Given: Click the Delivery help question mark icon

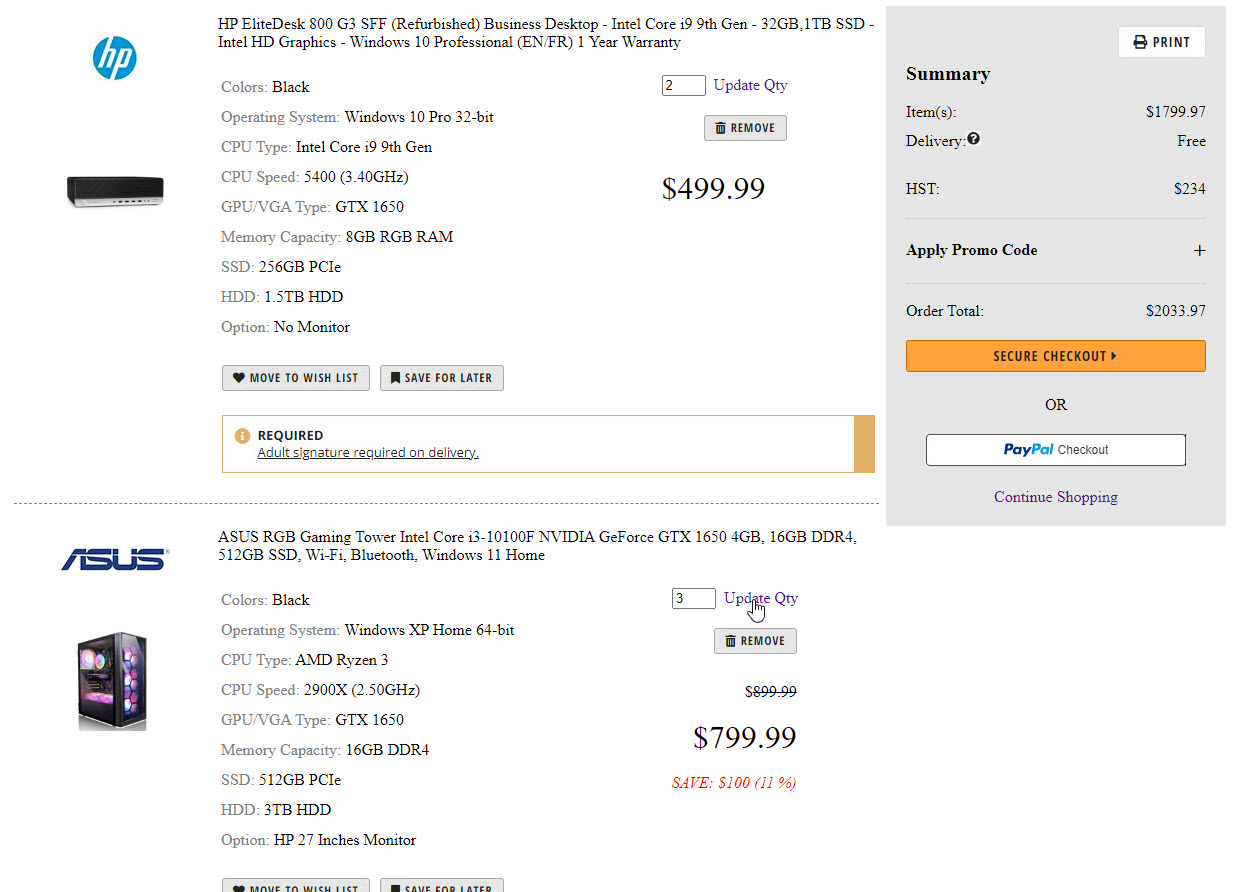Looking at the screenshot, I should pos(973,140).
